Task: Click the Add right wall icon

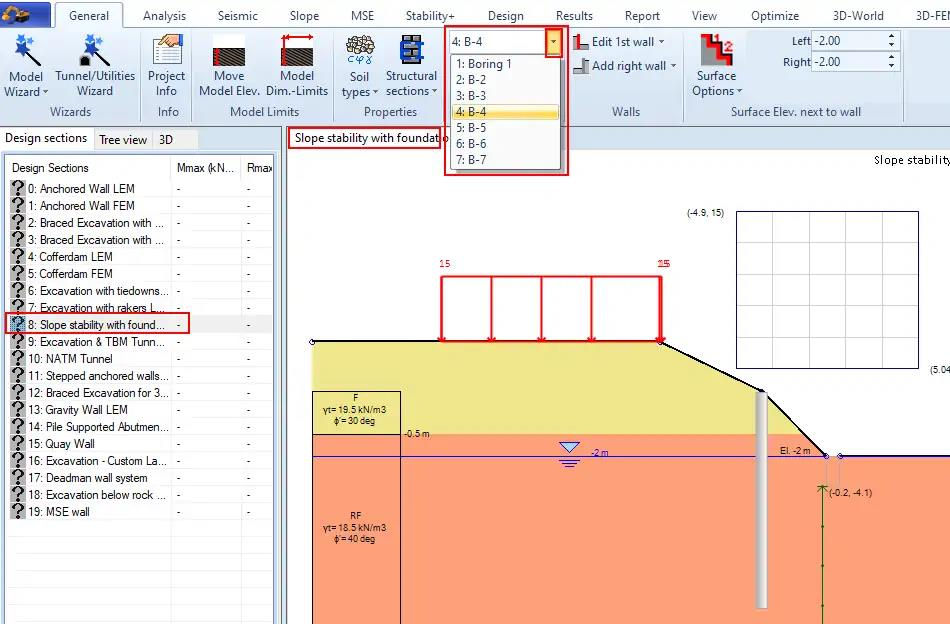Action: tap(581, 65)
